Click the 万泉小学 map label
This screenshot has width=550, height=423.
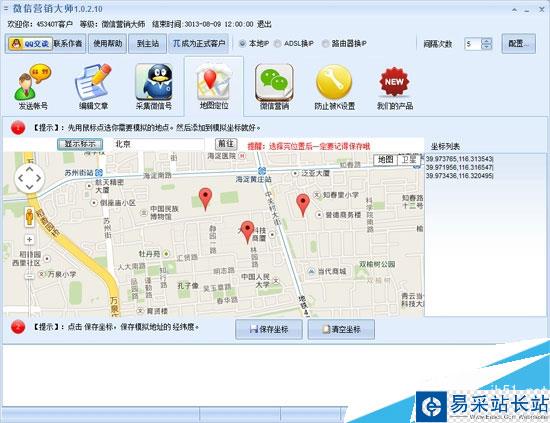[x=62, y=274]
